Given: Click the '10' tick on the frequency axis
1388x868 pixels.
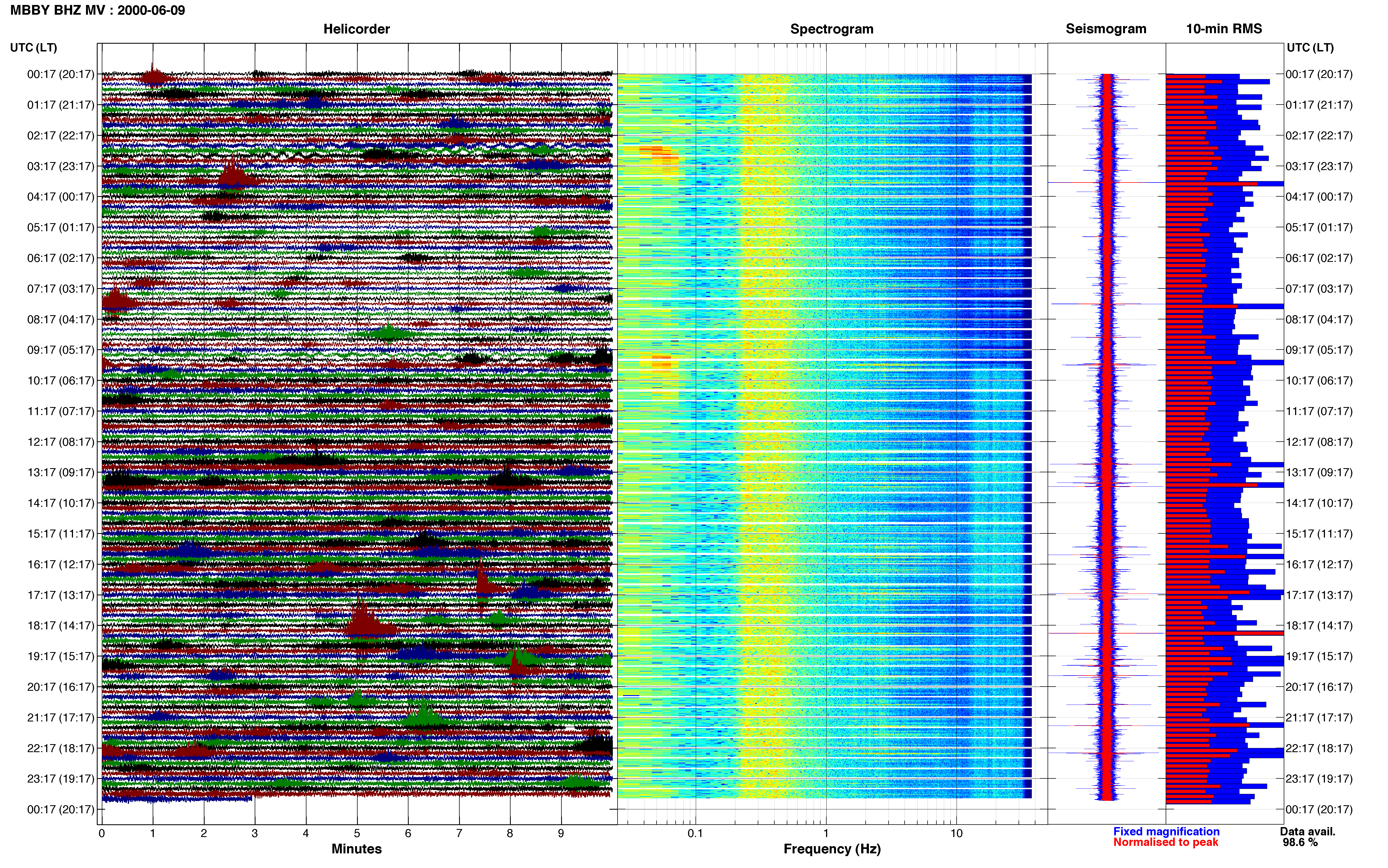Looking at the screenshot, I should (956, 833).
